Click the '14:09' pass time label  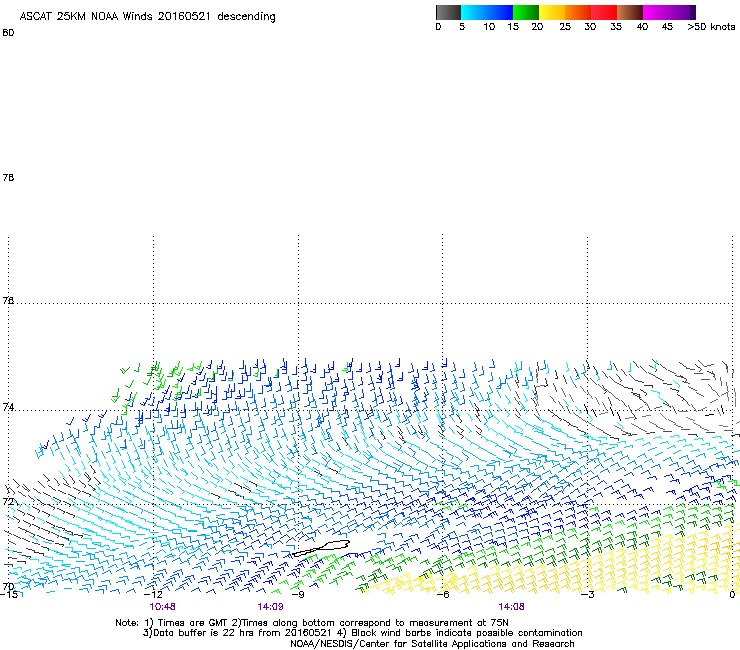[270, 607]
